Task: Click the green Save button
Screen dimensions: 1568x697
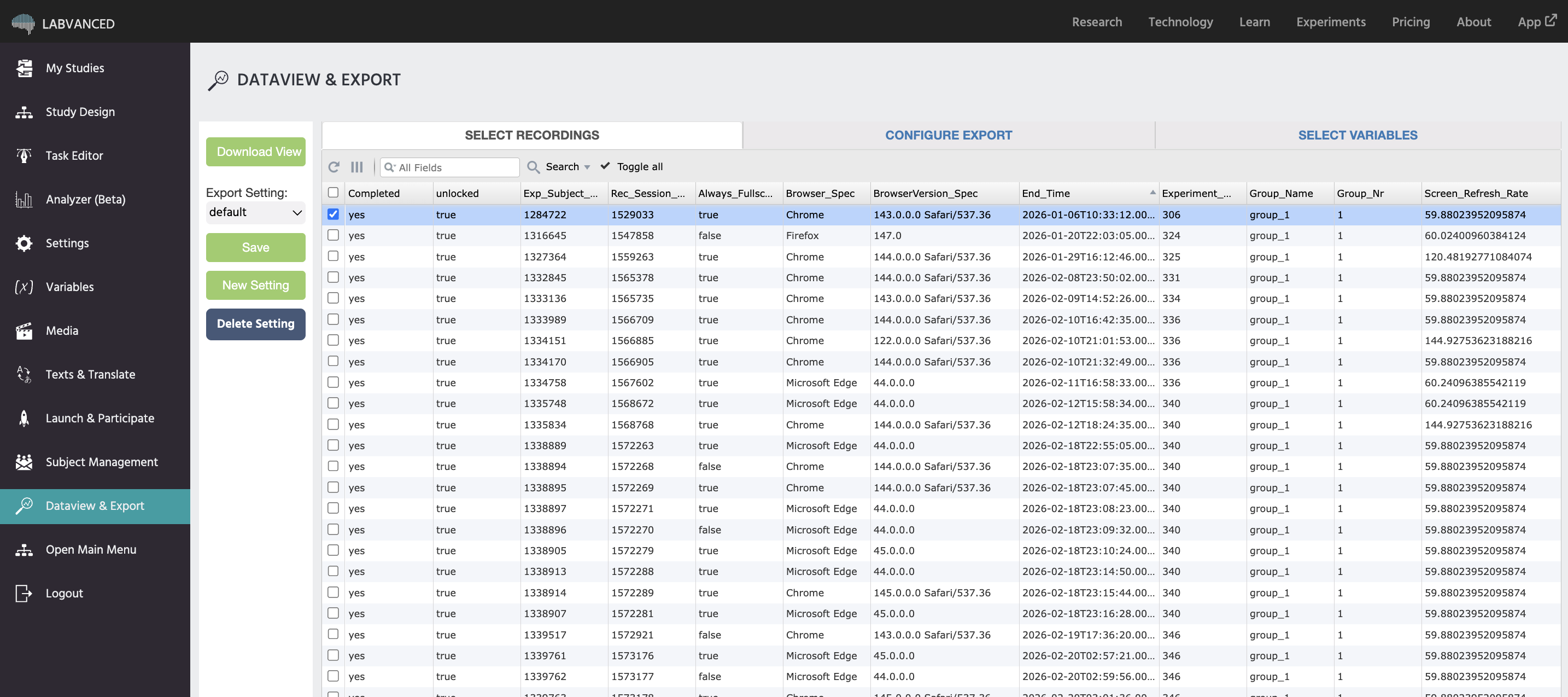Action: (256, 247)
